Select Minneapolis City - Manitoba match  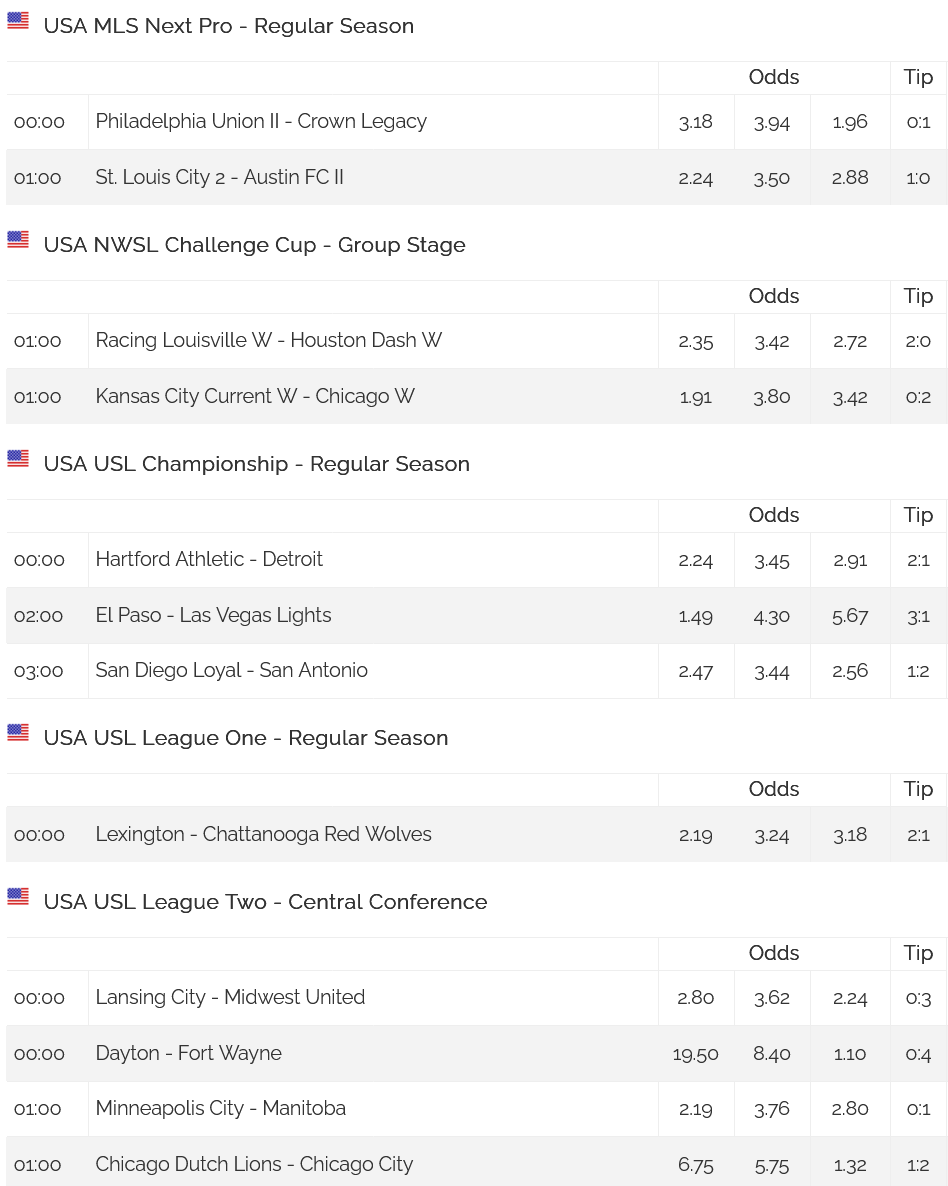tap(220, 1108)
